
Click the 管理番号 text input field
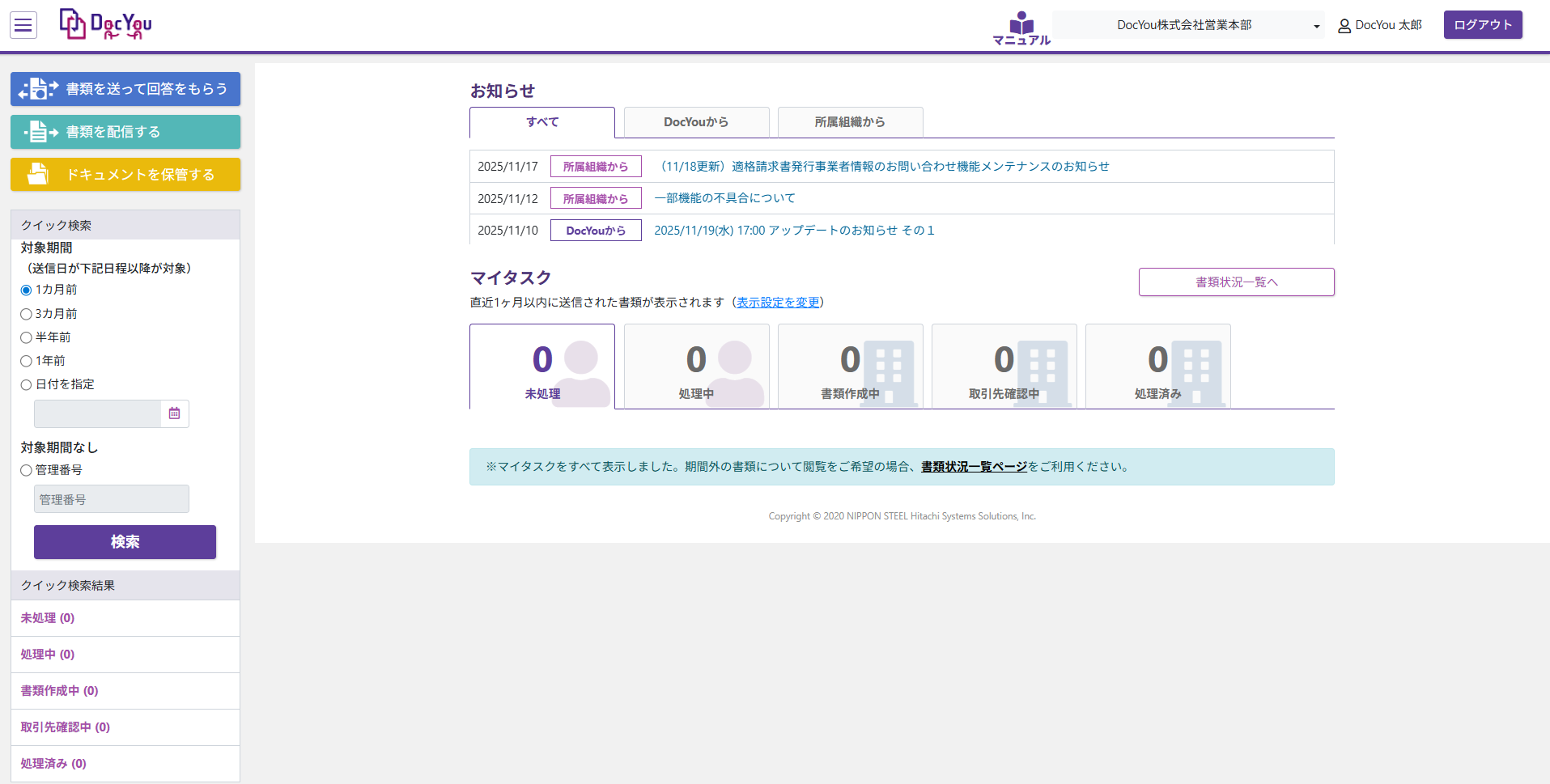(x=112, y=499)
